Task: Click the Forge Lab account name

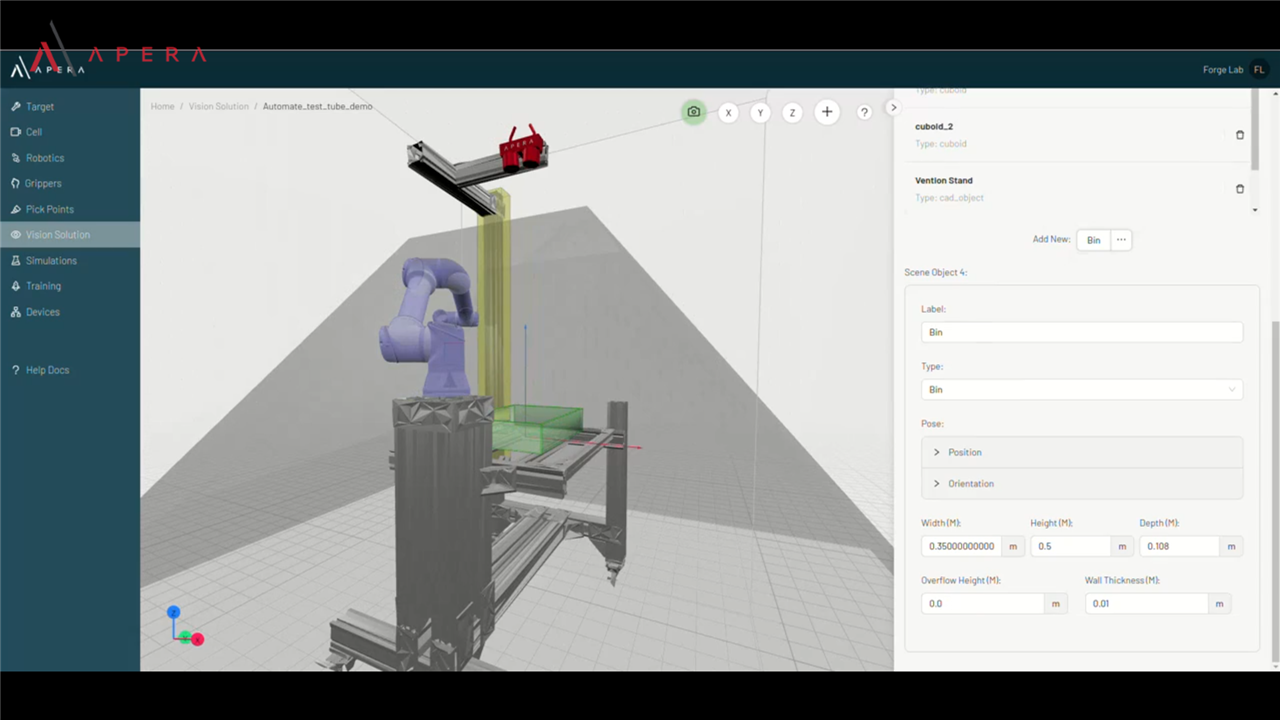Action: pyautogui.click(x=1223, y=70)
